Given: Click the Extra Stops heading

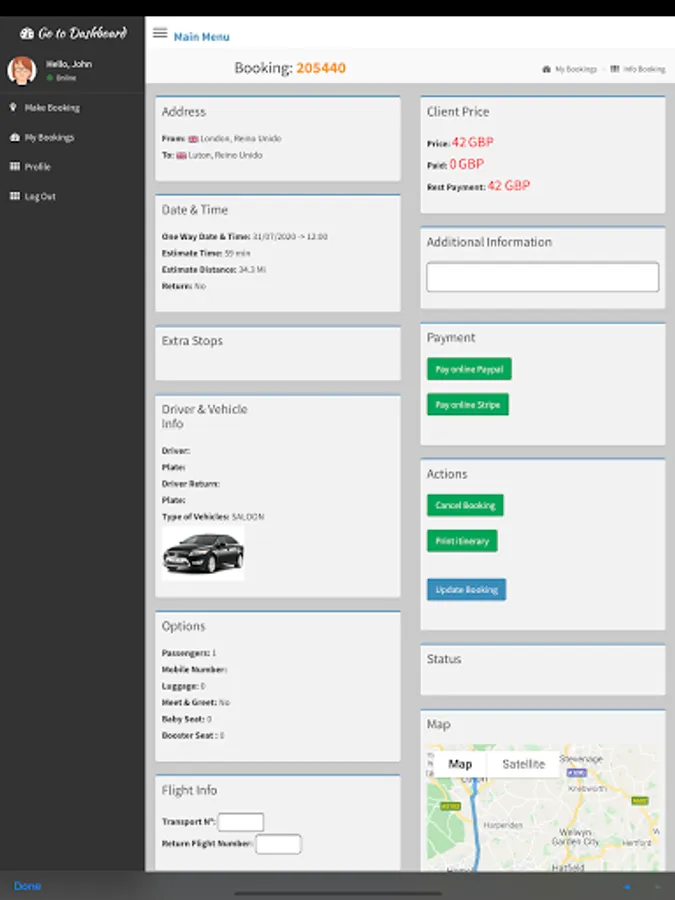Looking at the screenshot, I should 192,341.
